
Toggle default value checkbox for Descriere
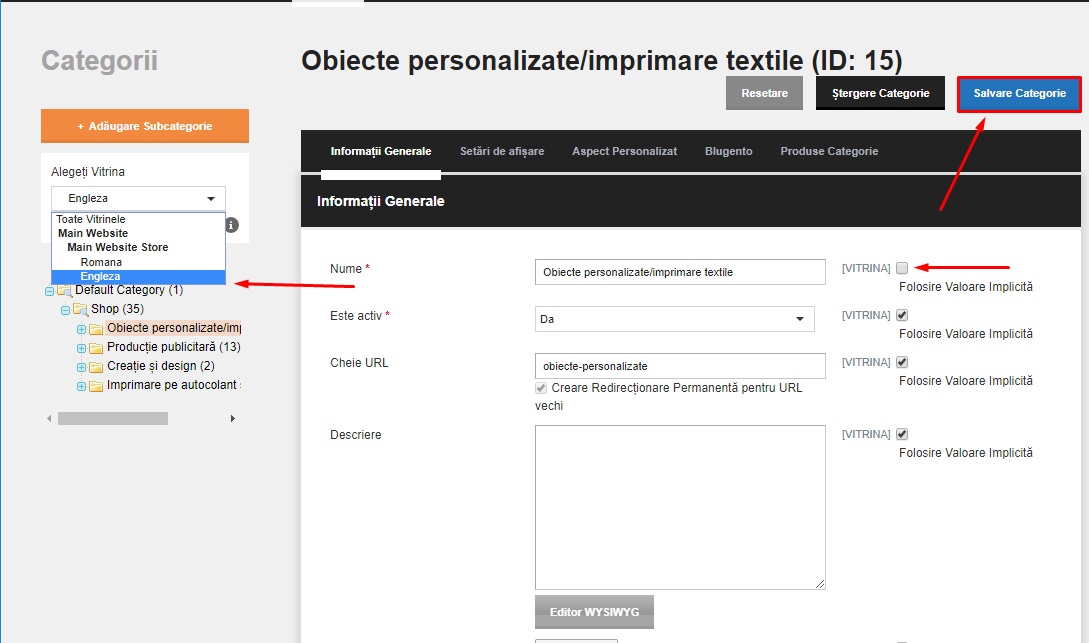coord(902,434)
